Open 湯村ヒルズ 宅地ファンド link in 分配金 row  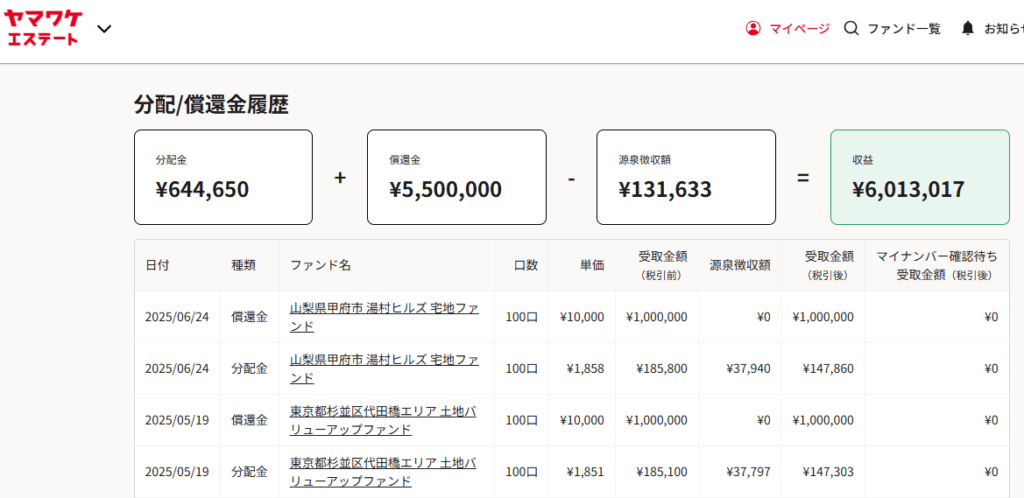(384, 368)
